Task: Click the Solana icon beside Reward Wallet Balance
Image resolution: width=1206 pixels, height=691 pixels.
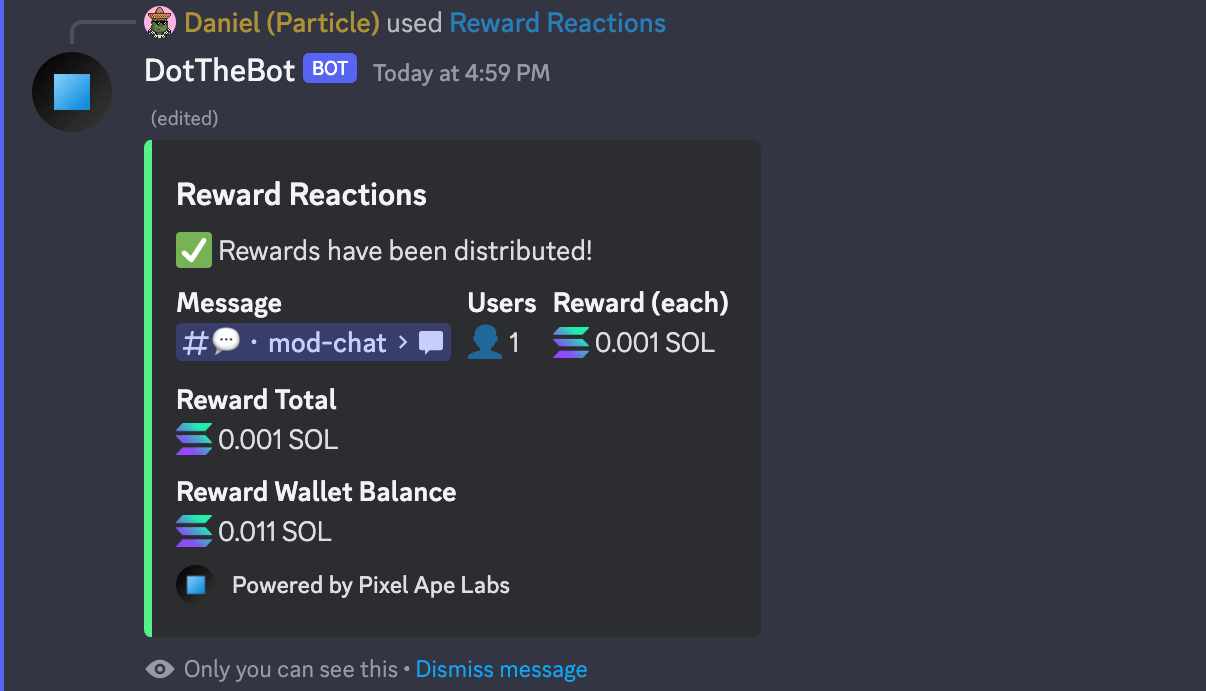Action: click(x=193, y=531)
